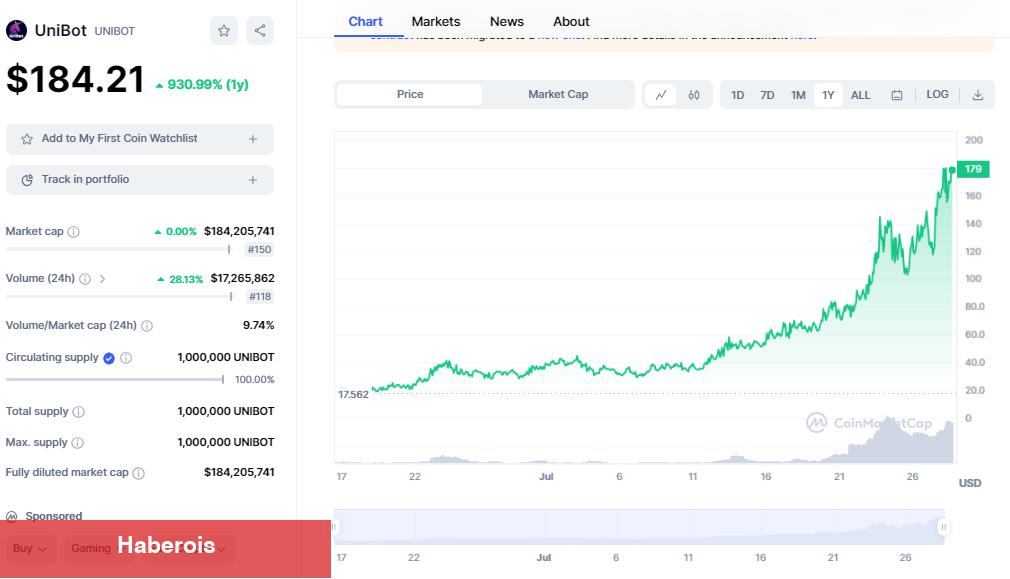Click Track in portfolio

pos(140,180)
